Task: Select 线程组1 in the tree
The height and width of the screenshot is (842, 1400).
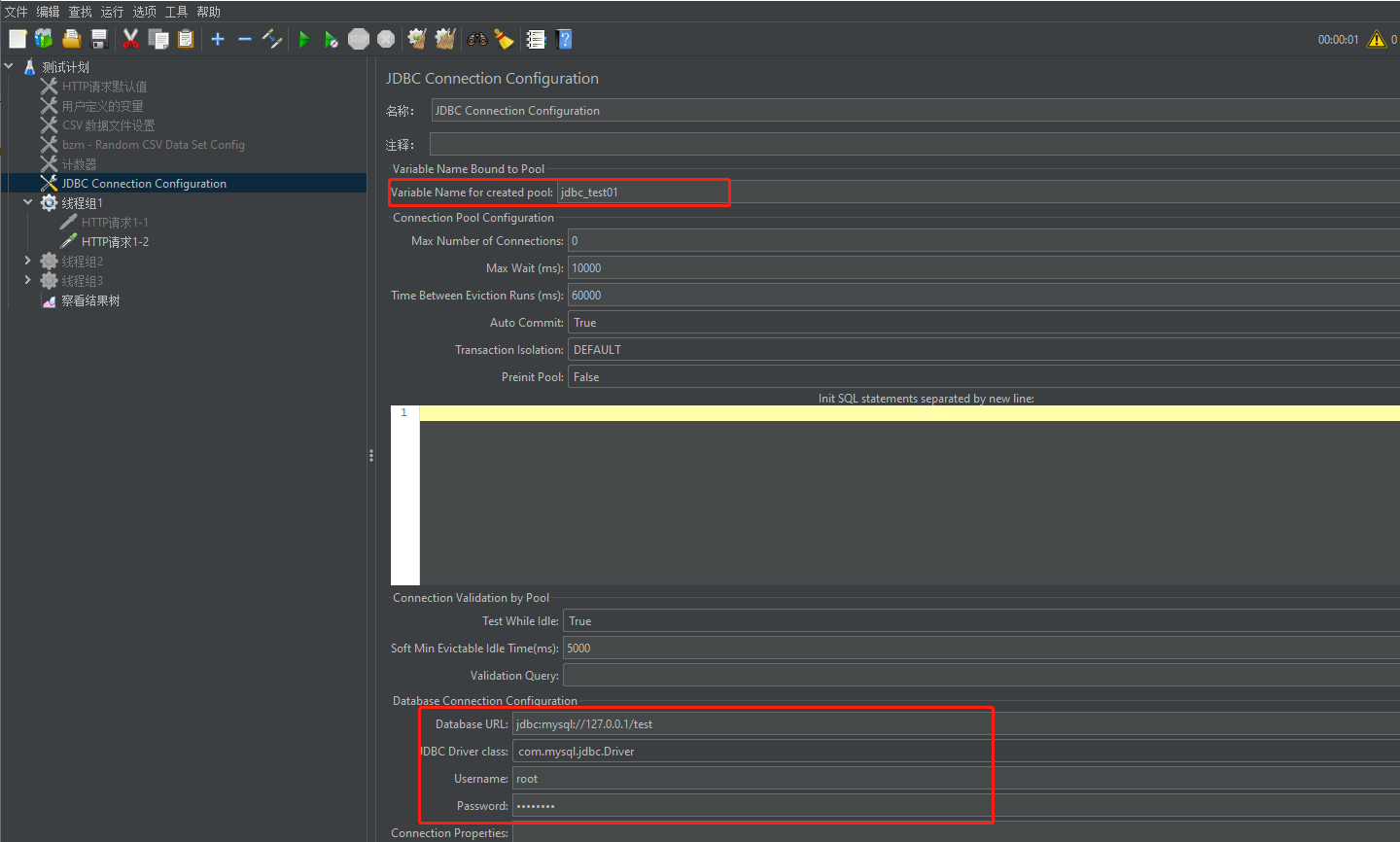Action: pos(82,203)
